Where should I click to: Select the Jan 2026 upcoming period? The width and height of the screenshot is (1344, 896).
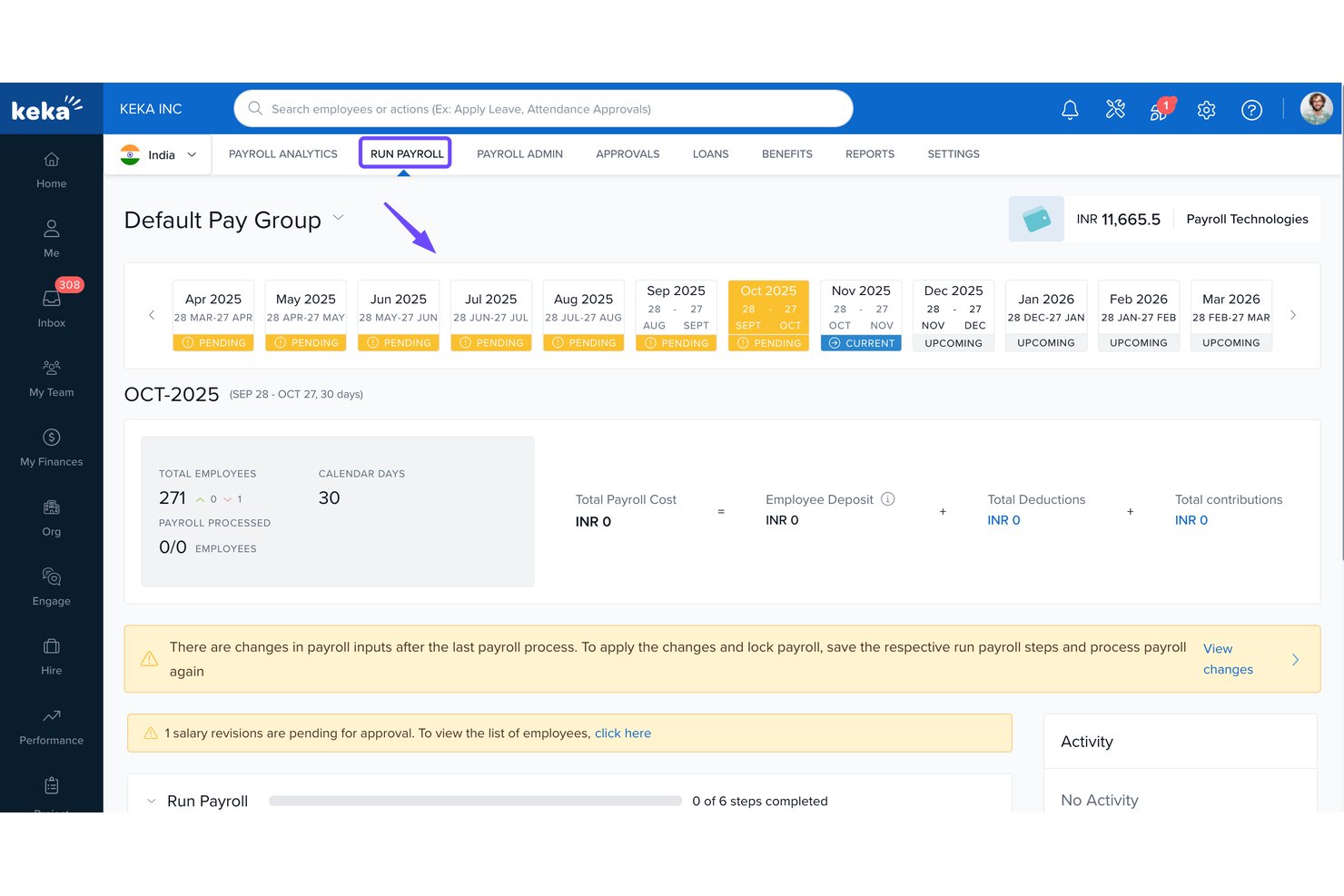click(x=1046, y=316)
